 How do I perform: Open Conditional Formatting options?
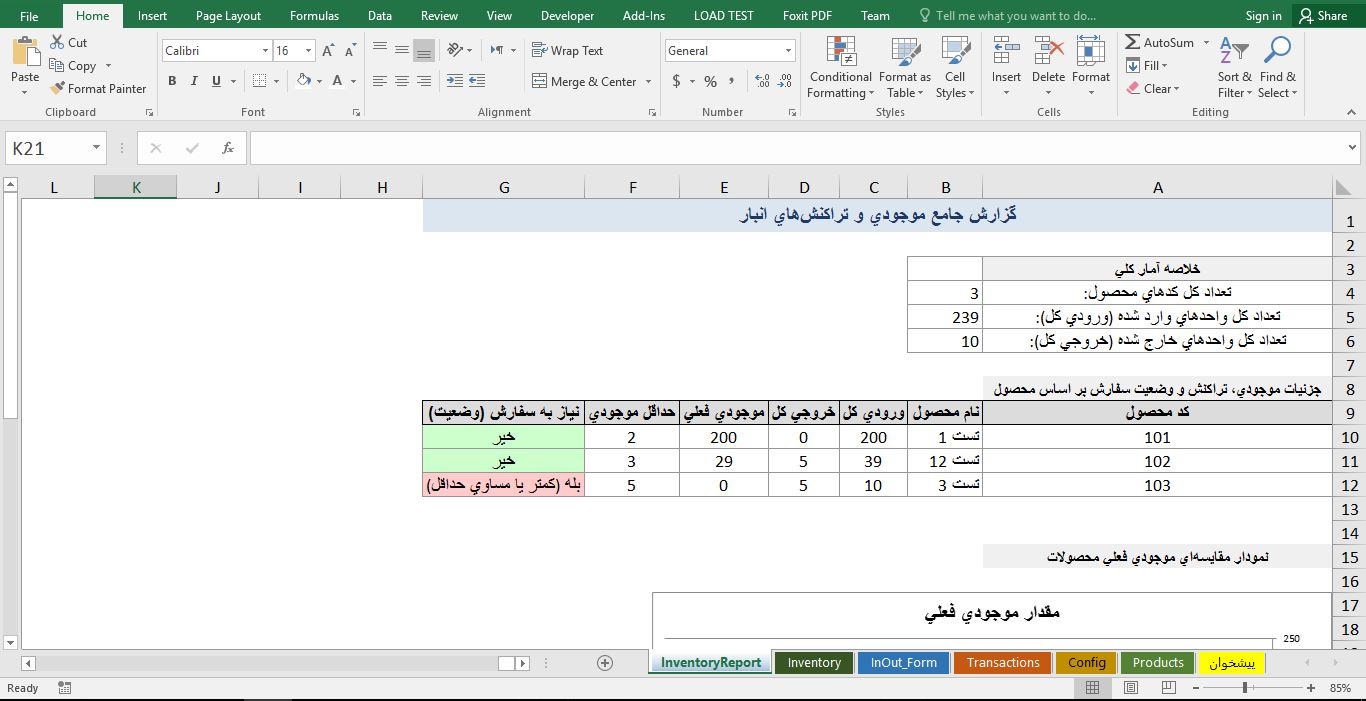[839, 66]
